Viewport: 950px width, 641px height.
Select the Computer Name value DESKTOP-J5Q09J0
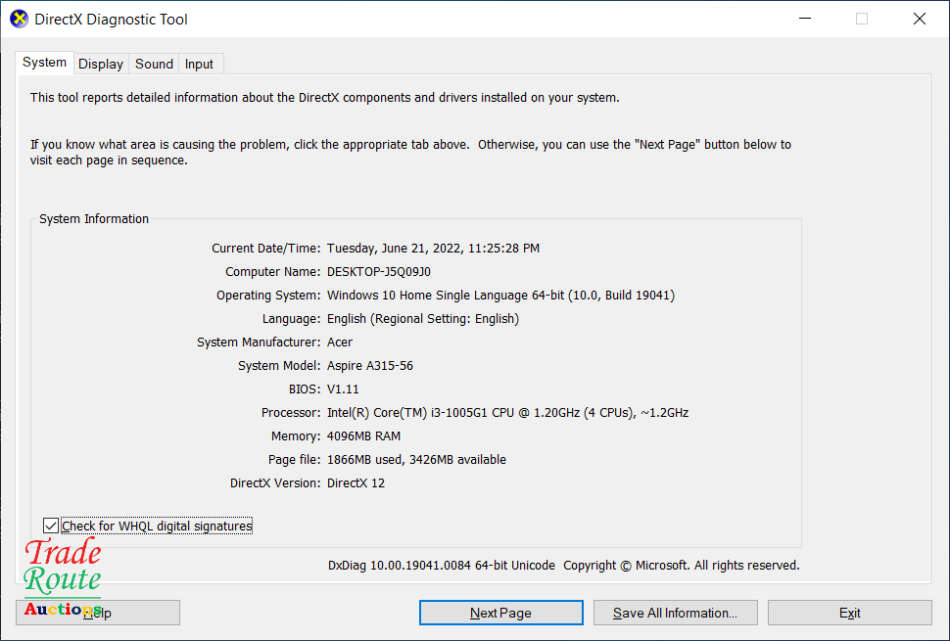click(x=380, y=272)
